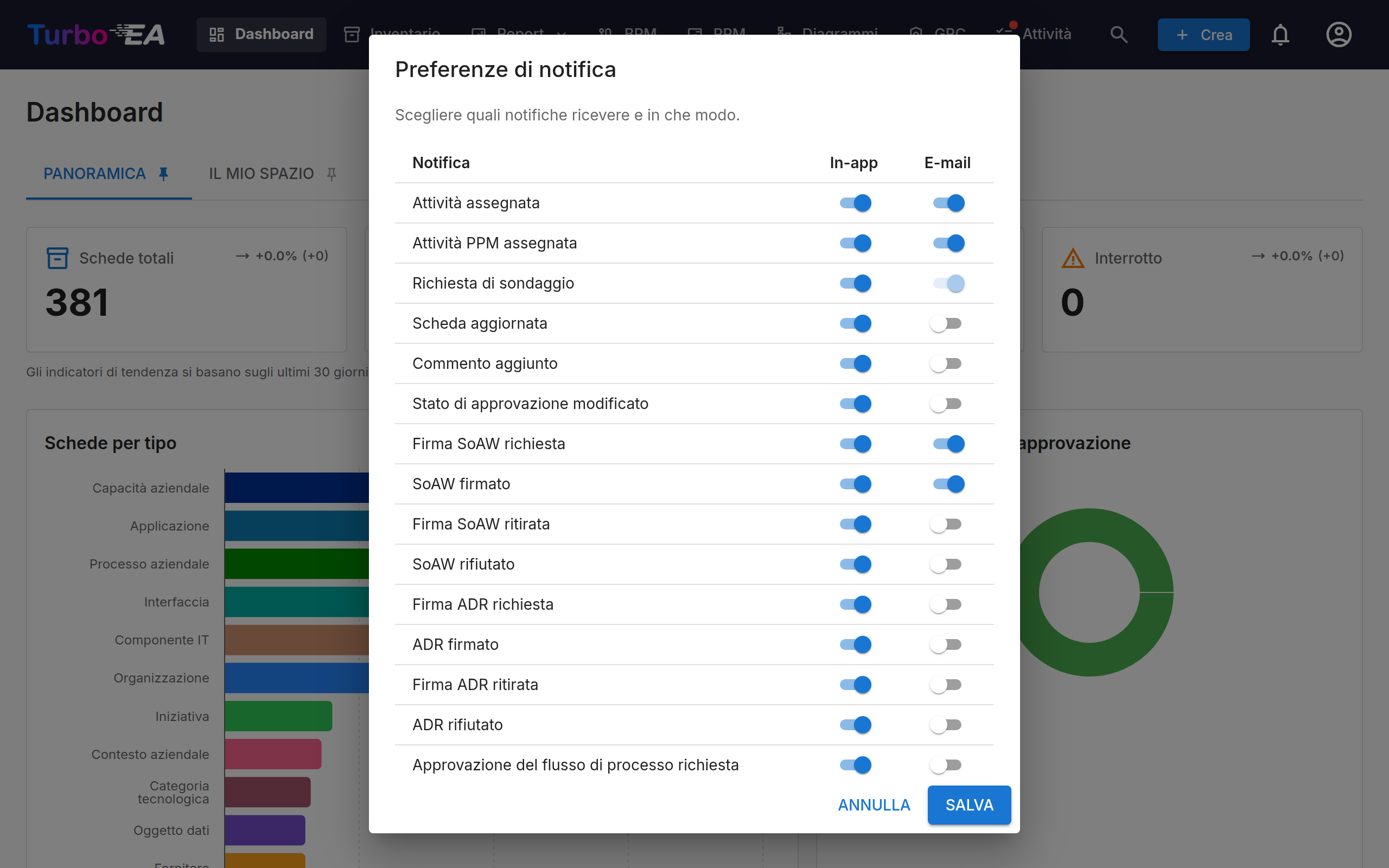
Task: Toggle In-app for Stato di approvazione modificato
Action: click(x=855, y=404)
